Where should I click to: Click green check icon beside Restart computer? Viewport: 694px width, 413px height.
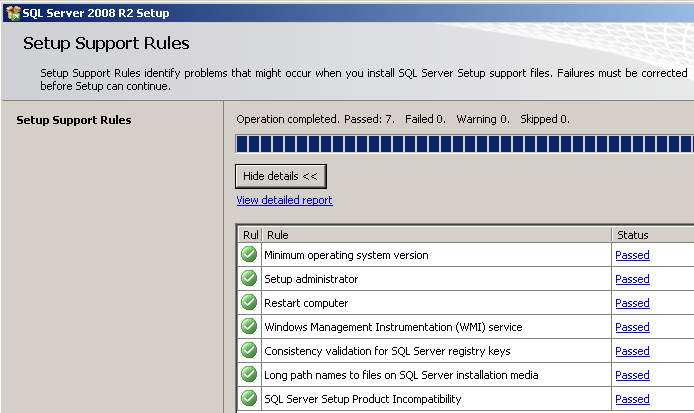249,302
